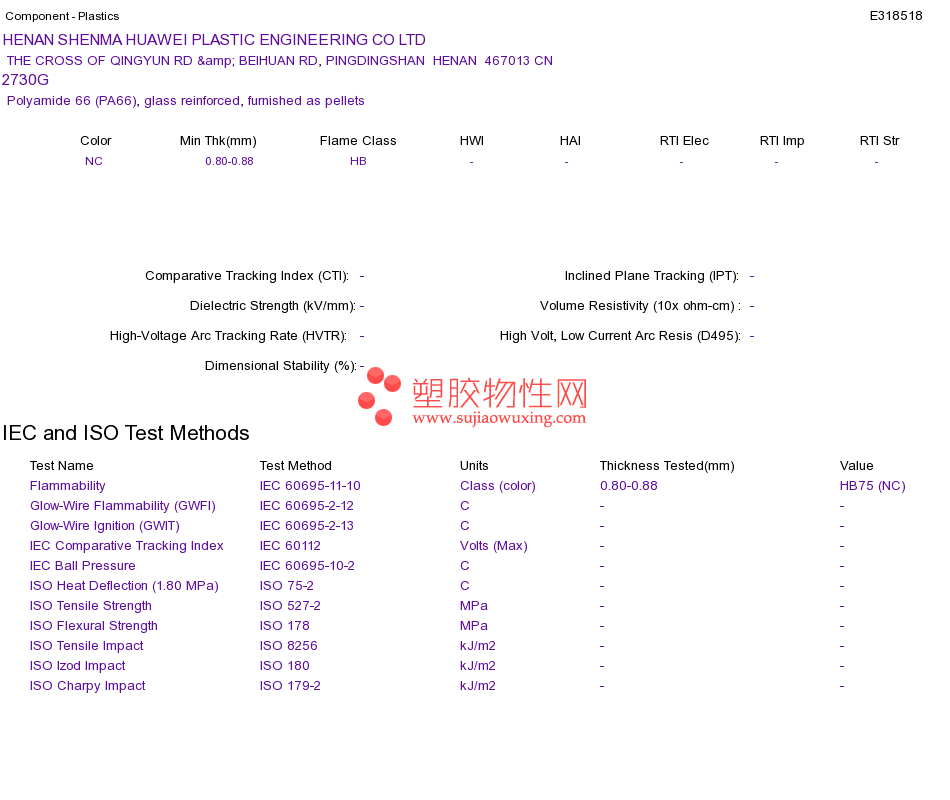Click test method ISO 179-2
Image resolution: width=950 pixels, height=800 pixels.
[290, 685]
